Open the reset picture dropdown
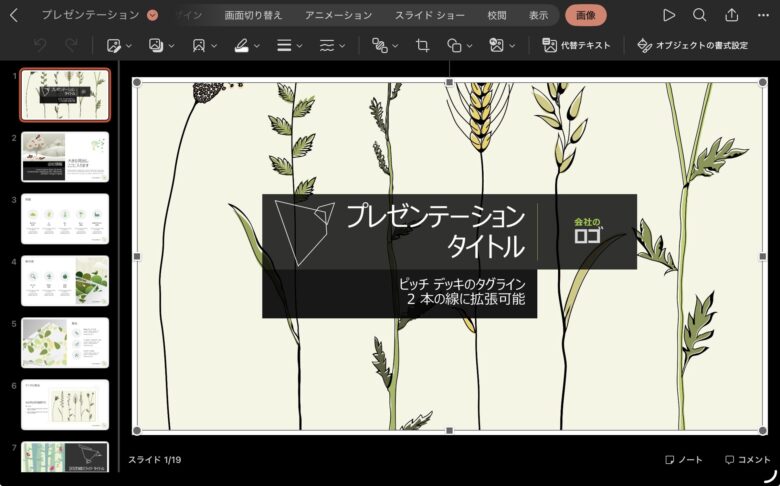Image resolution: width=780 pixels, height=486 pixels. point(502,45)
